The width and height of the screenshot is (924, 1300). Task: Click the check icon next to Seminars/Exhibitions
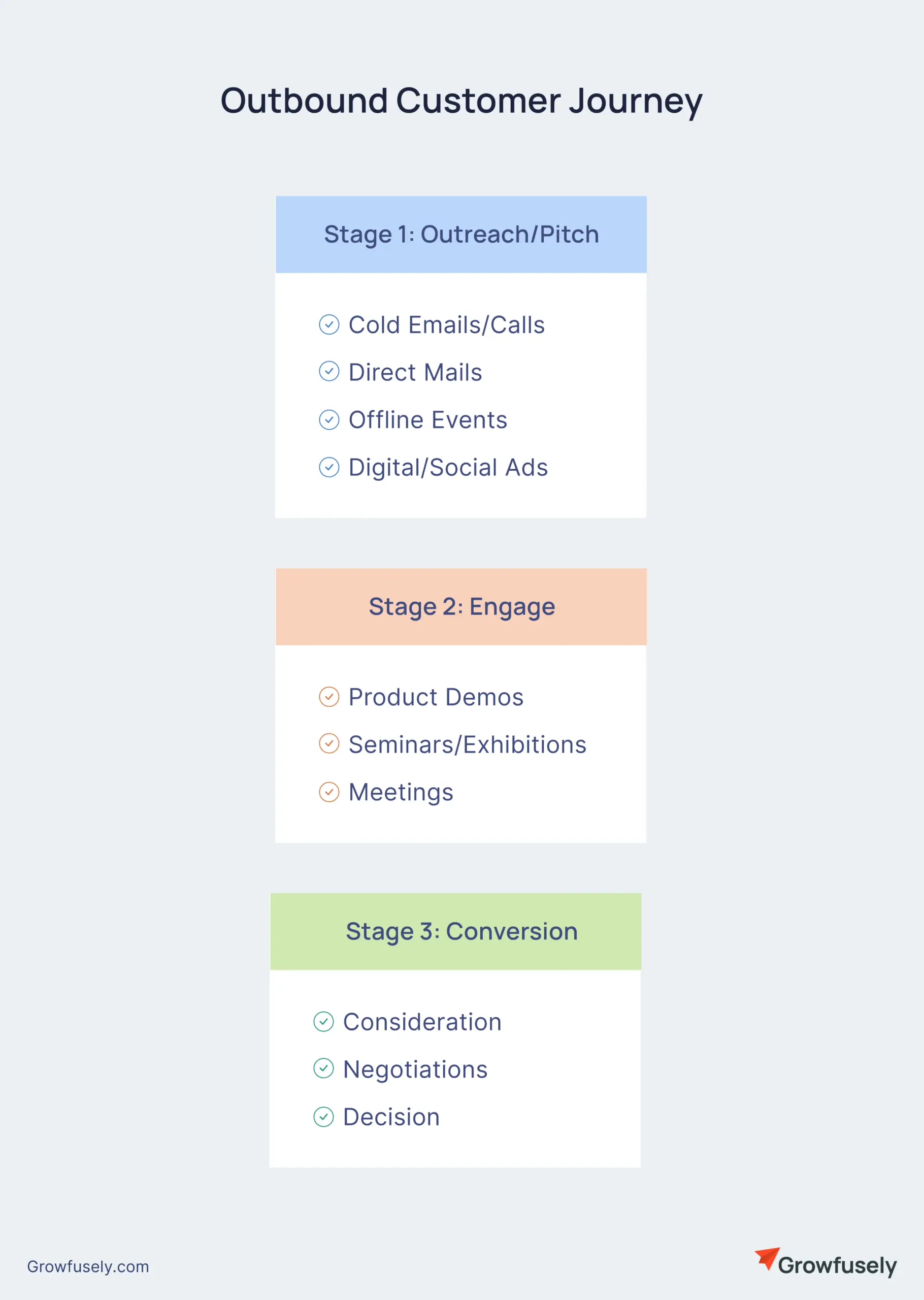tap(329, 743)
